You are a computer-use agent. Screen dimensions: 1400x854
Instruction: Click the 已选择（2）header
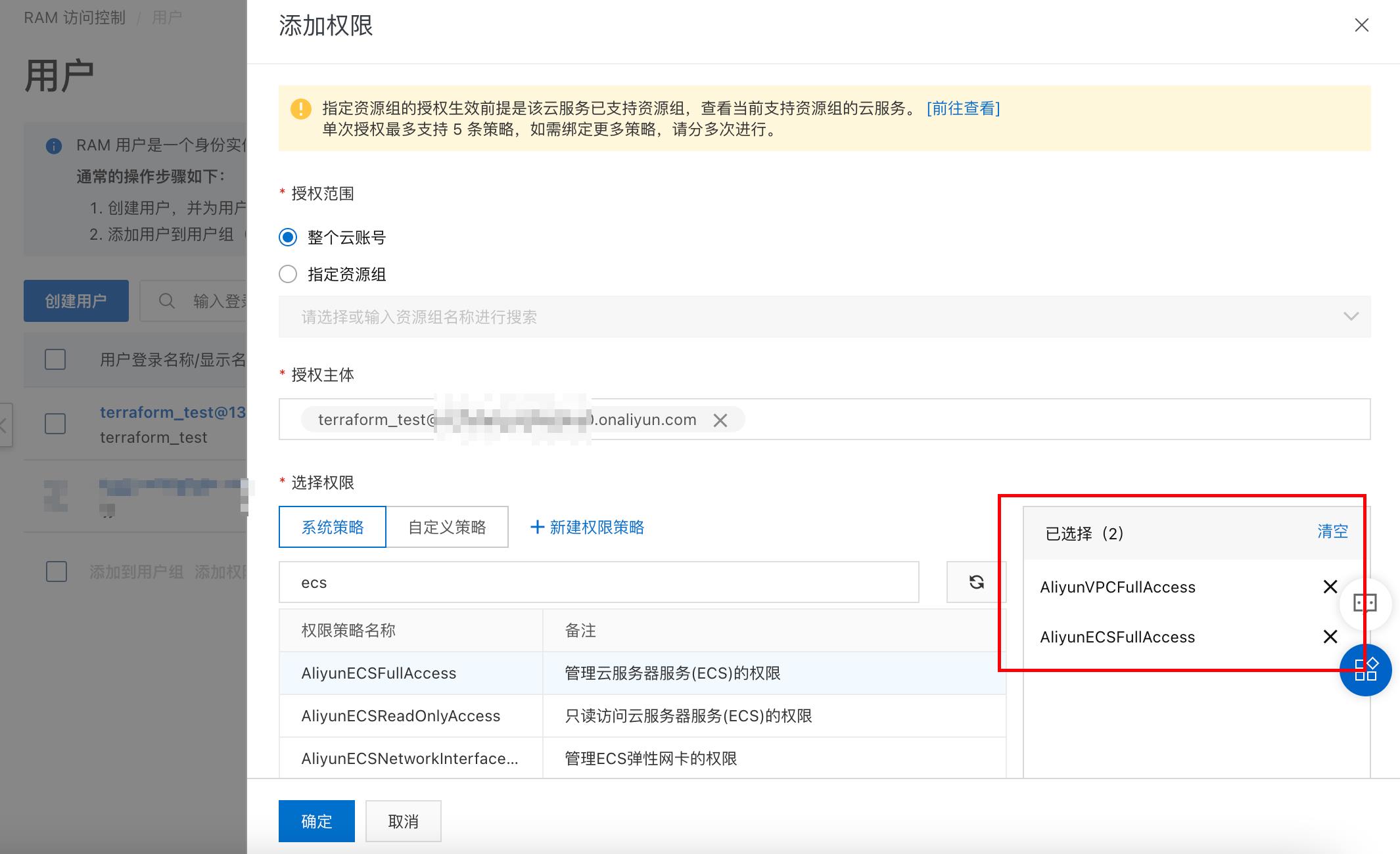[x=1085, y=533]
